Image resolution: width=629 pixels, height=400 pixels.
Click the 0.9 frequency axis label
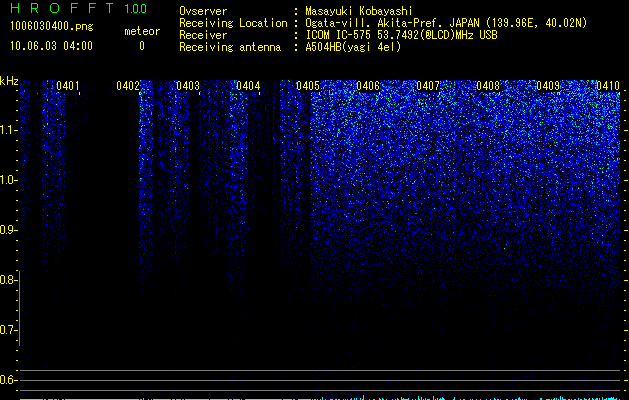point(7,230)
